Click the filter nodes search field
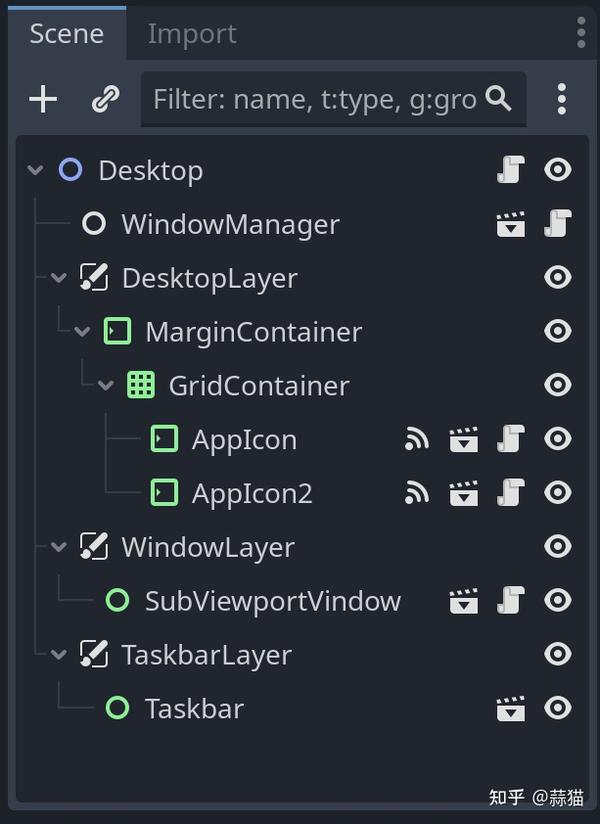The height and width of the screenshot is (824, 600). coord(315,99)
